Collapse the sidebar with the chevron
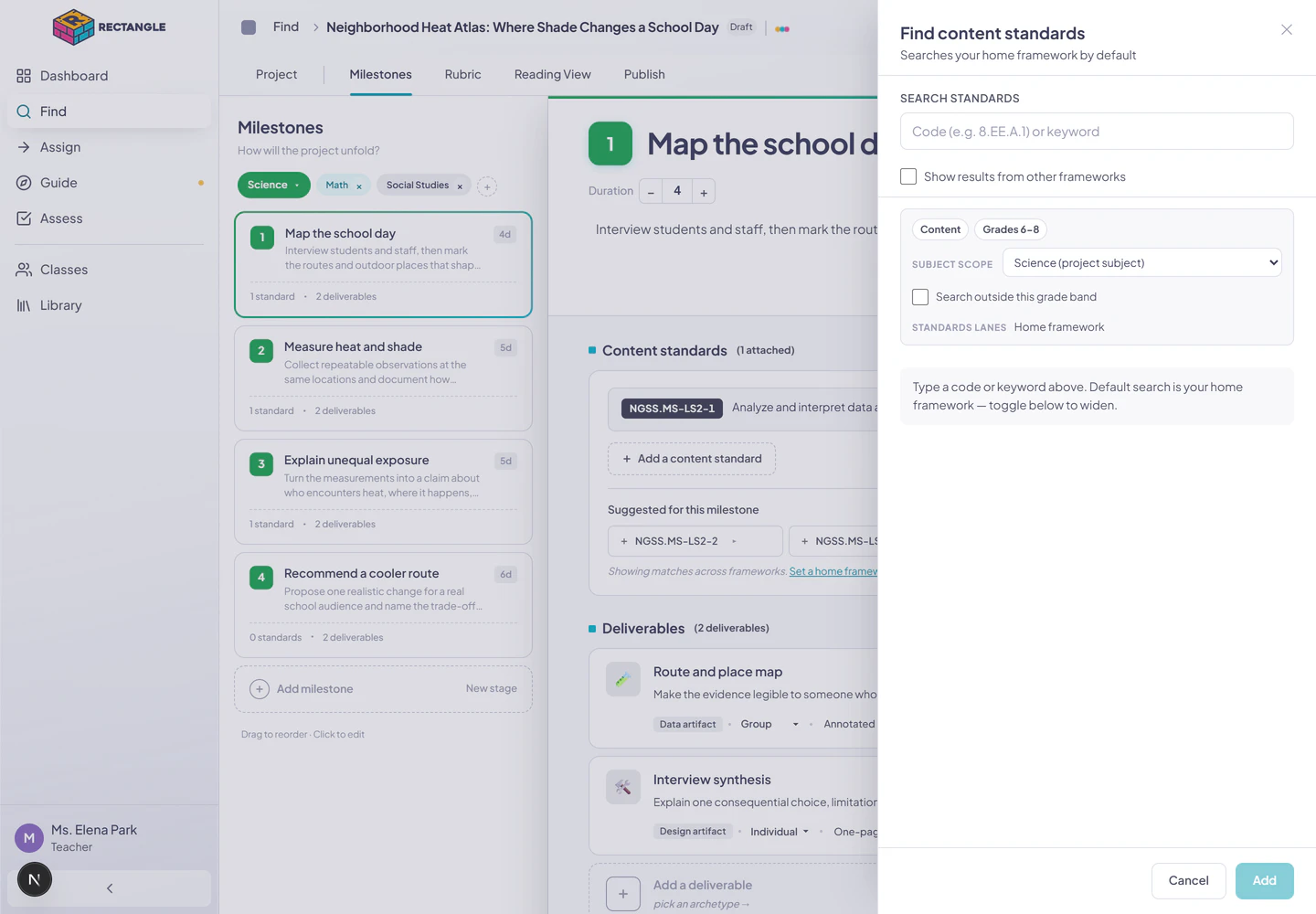This screenshot has height=914, width=1316. (110, 888)
